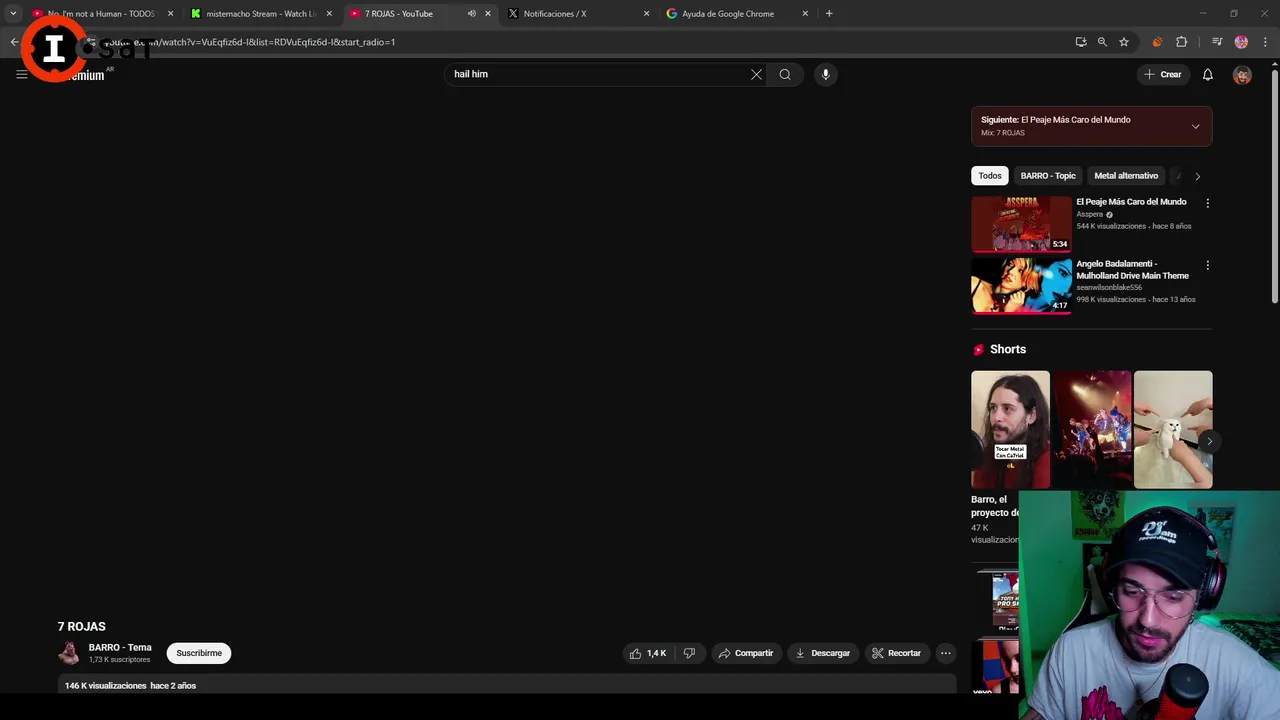Open Chrome zoom indicator in address bar
Screen dimensions: 1280x720
(1102, 42)
